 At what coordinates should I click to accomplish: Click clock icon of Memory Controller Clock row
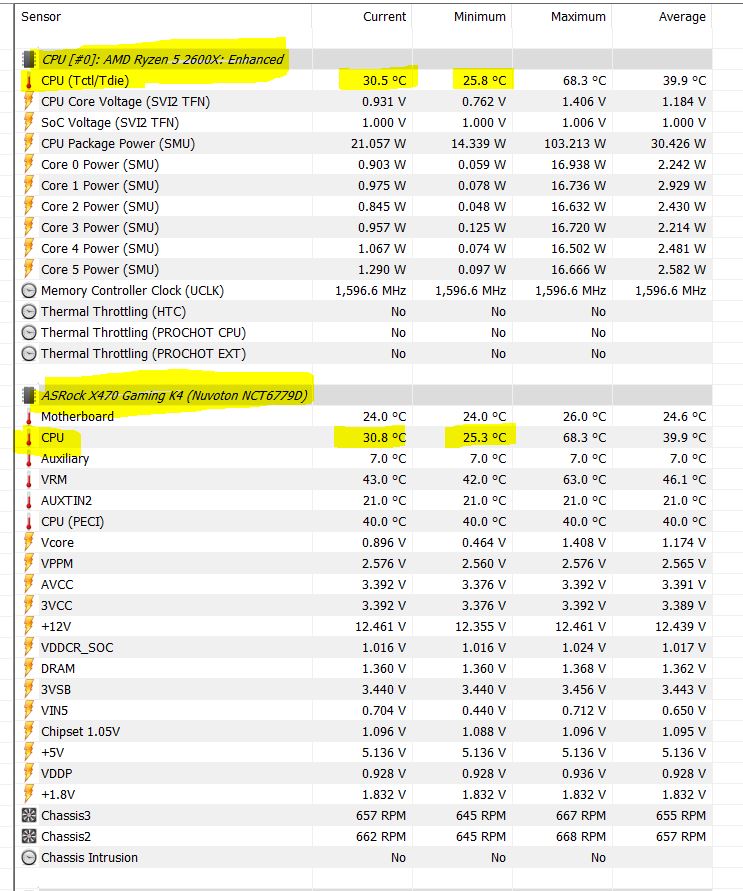(28, 291)
